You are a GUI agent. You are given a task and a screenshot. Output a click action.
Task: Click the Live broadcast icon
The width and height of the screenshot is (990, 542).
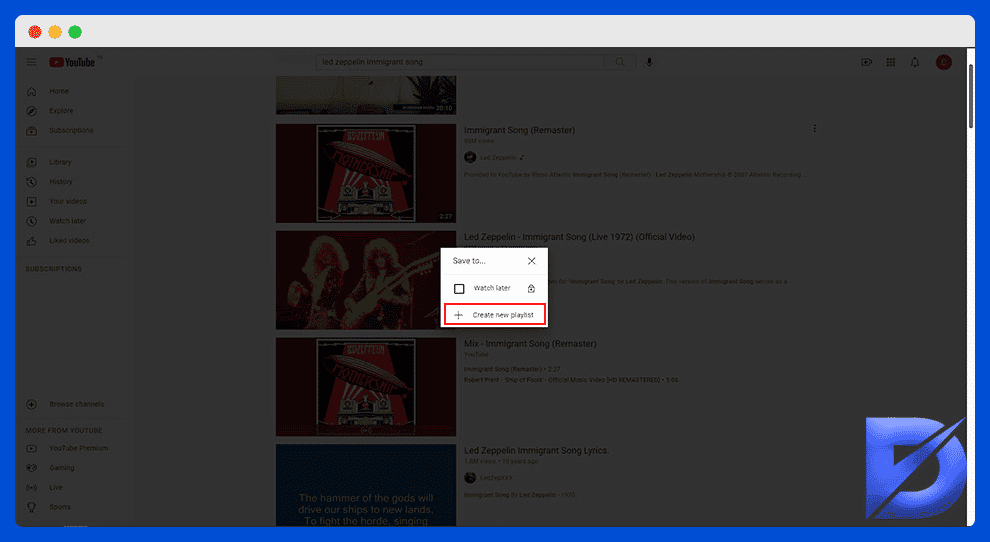(x=32, y=488)
